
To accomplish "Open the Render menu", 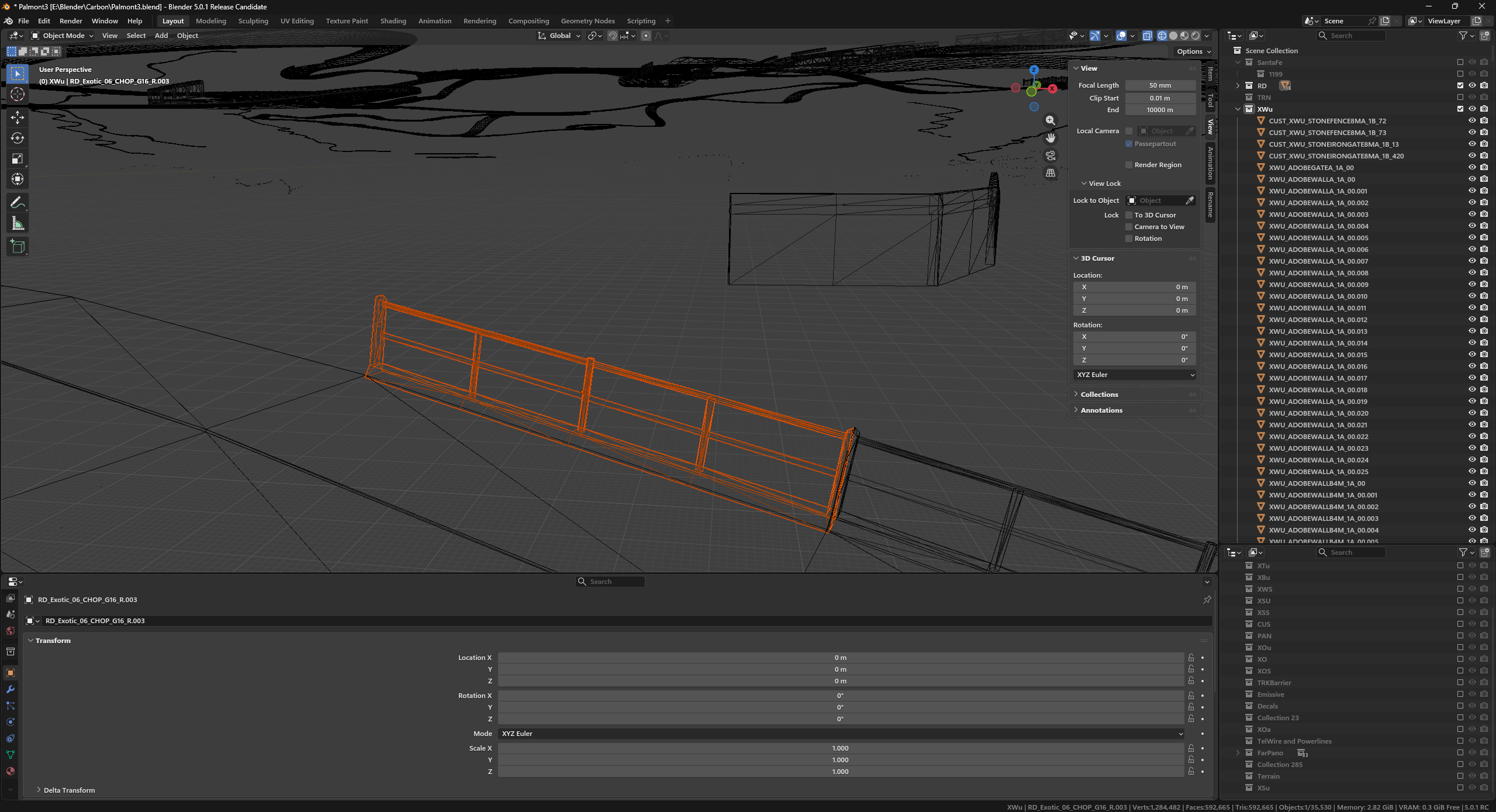I will [x=71, y=21].
